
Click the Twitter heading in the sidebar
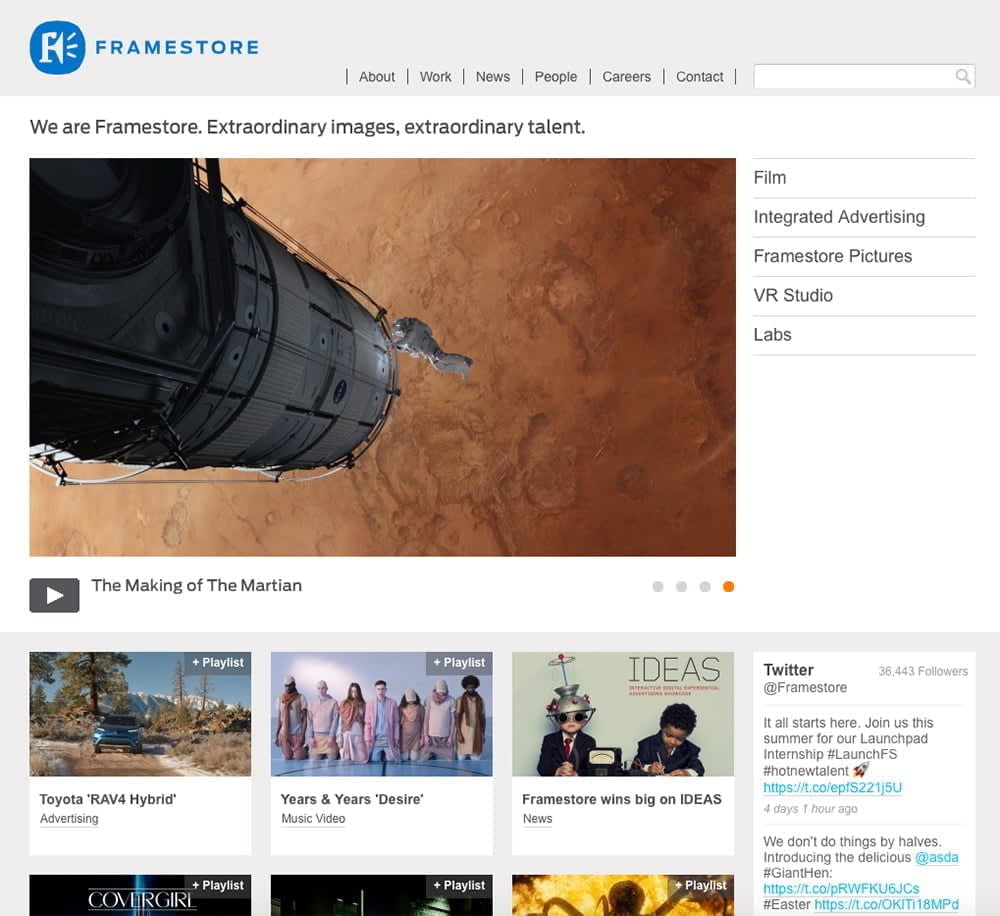pyautogui.click(x=788, y=670)
